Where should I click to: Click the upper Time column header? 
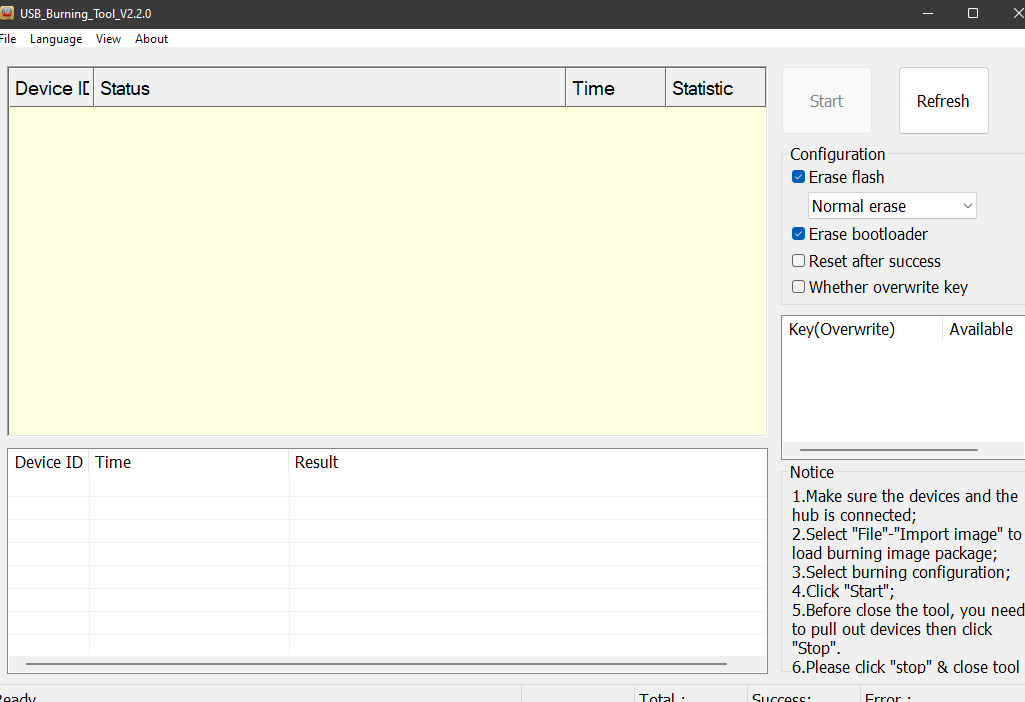tap(616, 88)
